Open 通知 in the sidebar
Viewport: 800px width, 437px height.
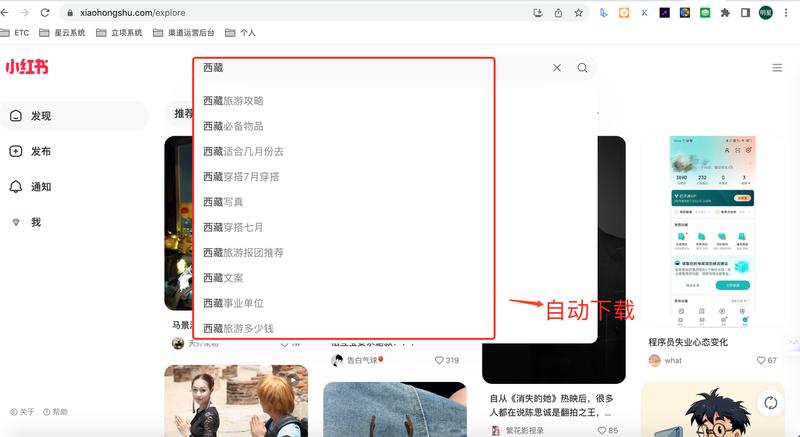[31, 187]
